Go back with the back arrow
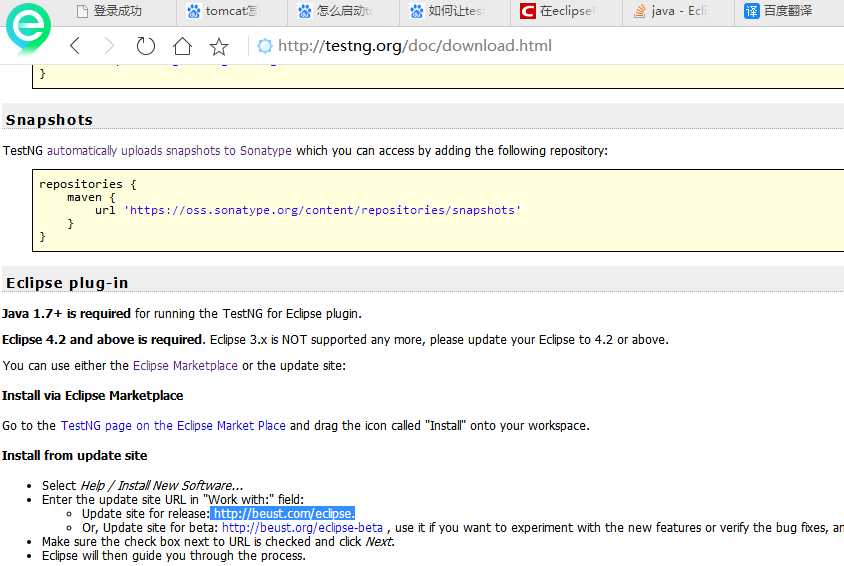Viewport: 844px width, 566px height. [x=75, y=46]
